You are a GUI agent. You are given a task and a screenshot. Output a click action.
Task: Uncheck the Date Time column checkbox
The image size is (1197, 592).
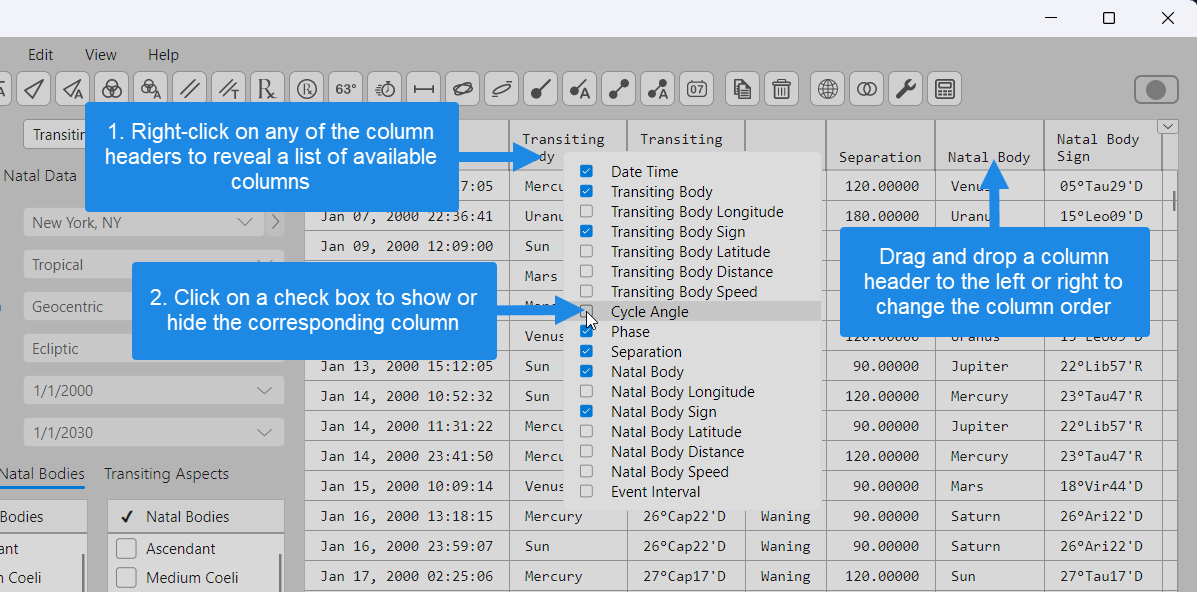586,171
